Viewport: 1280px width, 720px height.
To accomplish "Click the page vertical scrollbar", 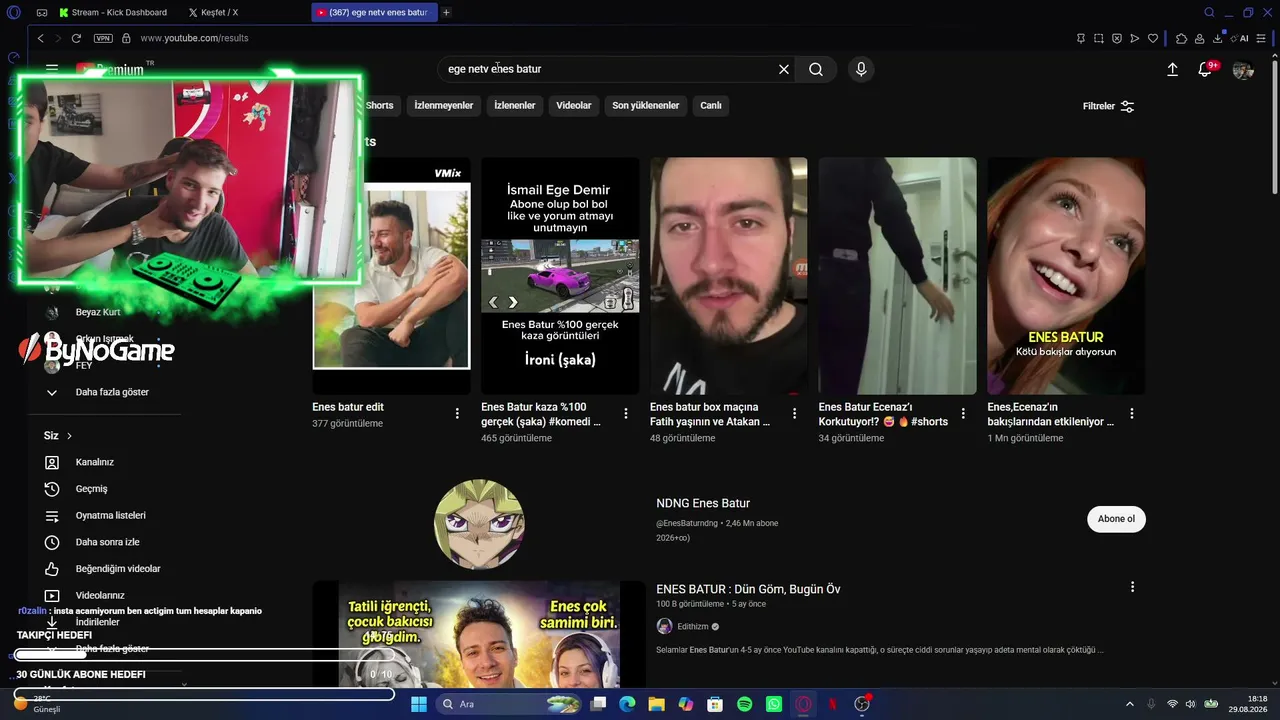I will (1274, 130).
